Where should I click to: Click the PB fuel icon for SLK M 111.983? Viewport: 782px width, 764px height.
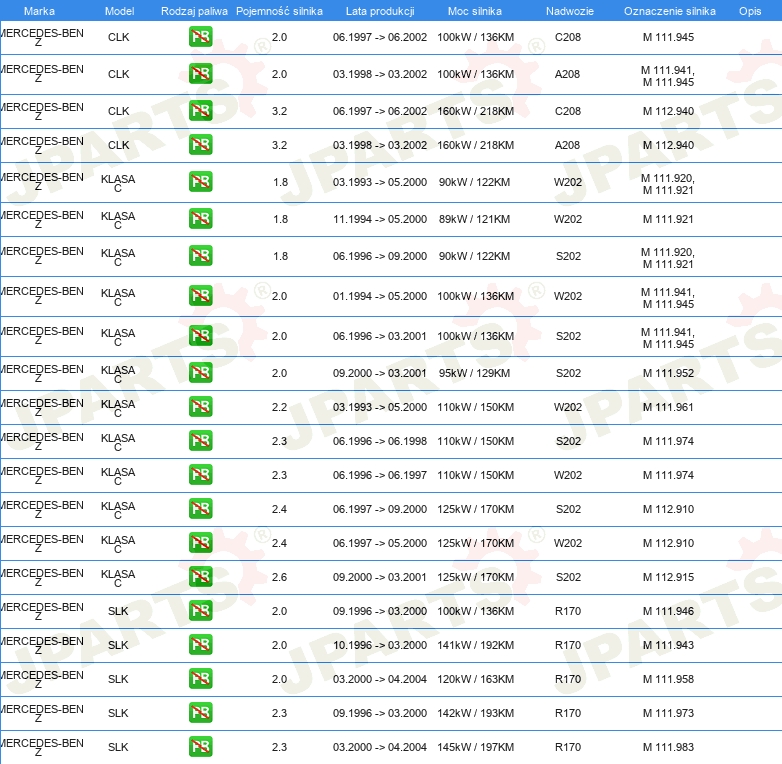click(x=200, y=747)
